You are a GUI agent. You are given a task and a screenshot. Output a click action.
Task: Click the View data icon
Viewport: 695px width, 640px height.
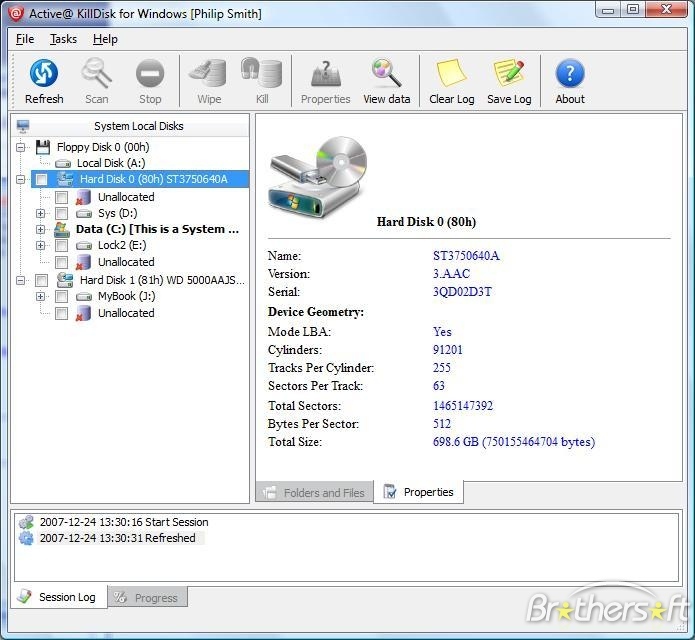387,73
